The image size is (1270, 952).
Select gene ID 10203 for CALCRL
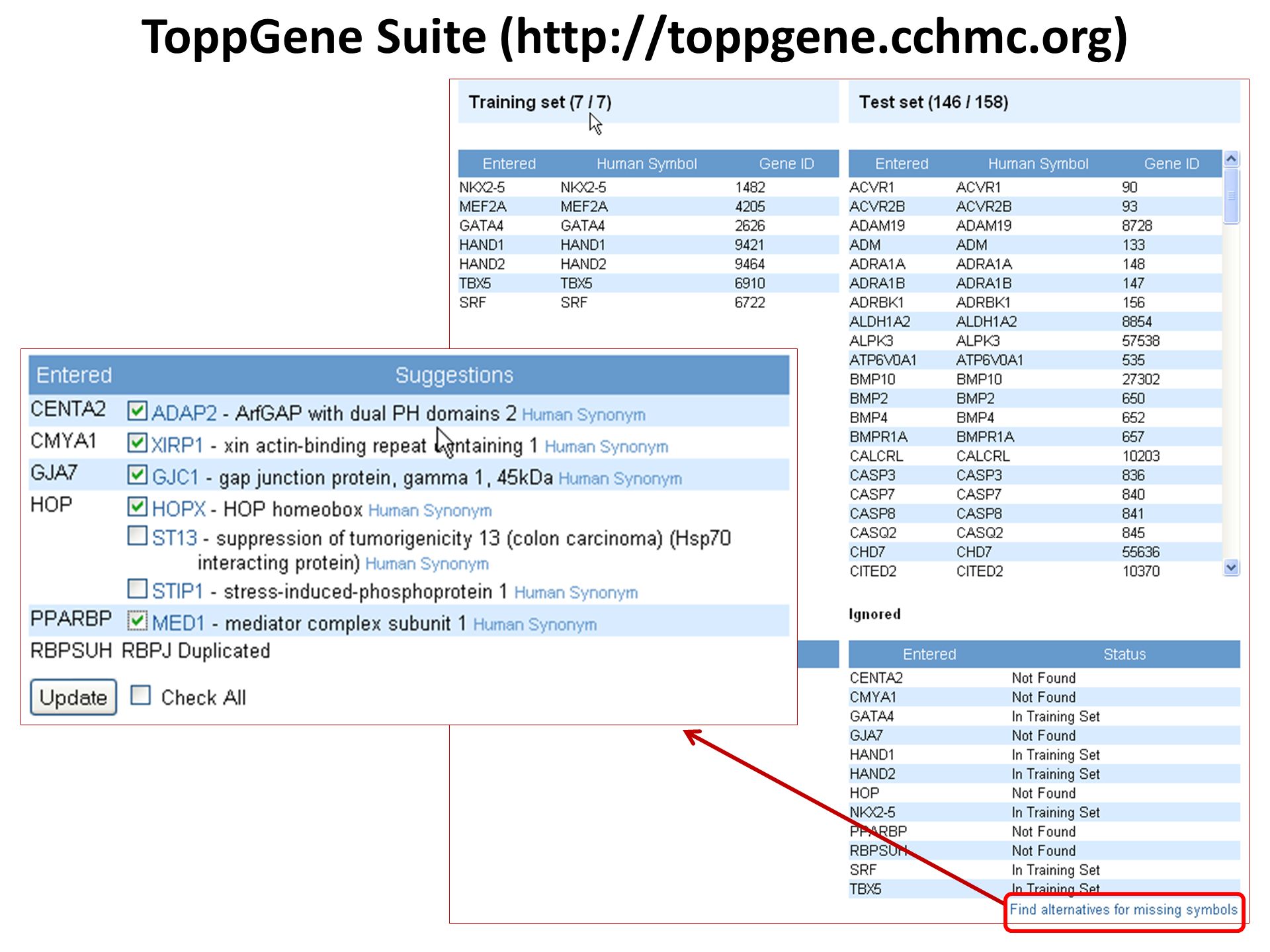click(x=1141, y=456)
